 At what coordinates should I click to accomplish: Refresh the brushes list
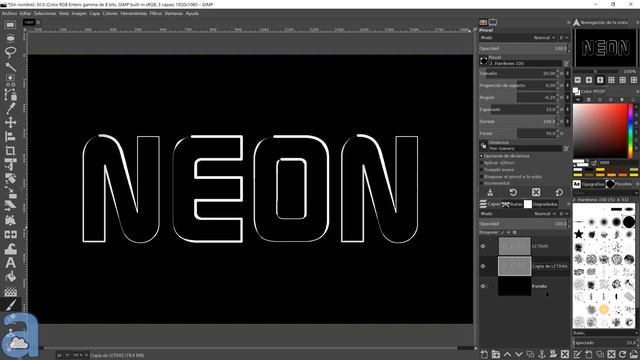[622, 354]
